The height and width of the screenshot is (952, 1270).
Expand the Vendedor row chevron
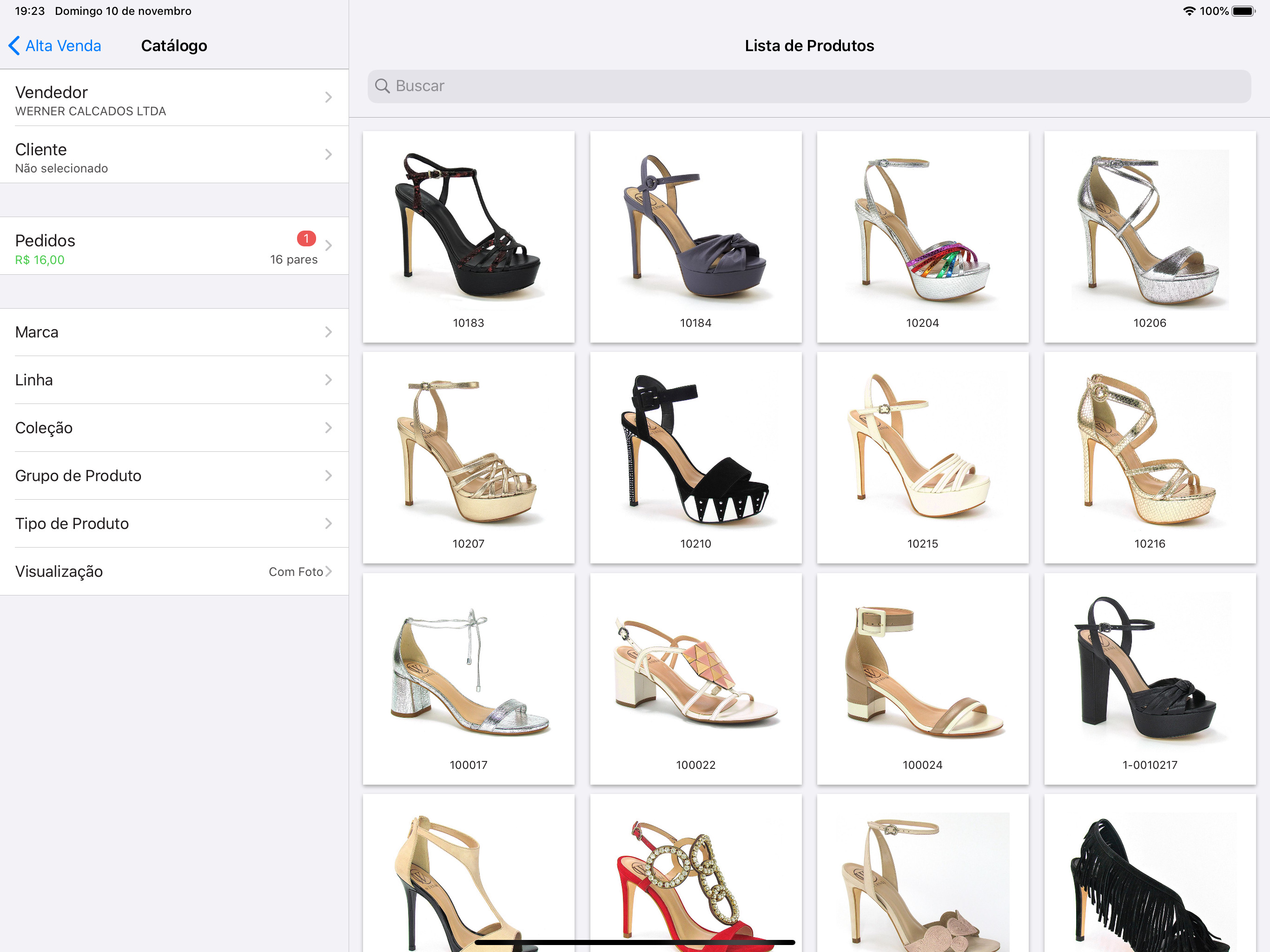(x=328, y=98)
